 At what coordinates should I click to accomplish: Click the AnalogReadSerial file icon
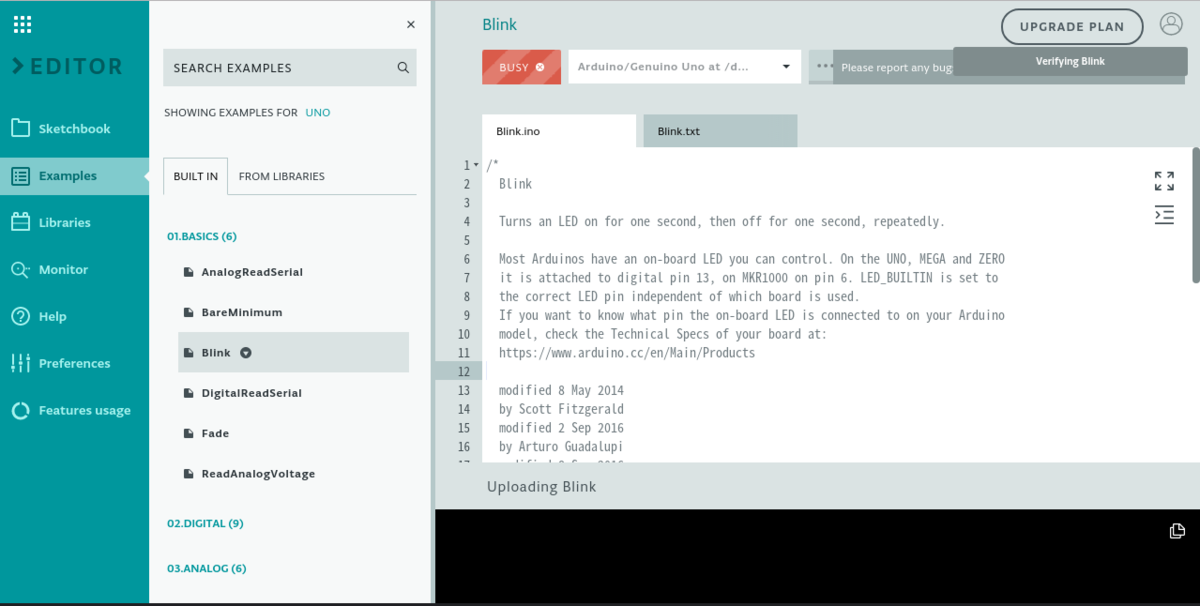(x=189, y=272)
